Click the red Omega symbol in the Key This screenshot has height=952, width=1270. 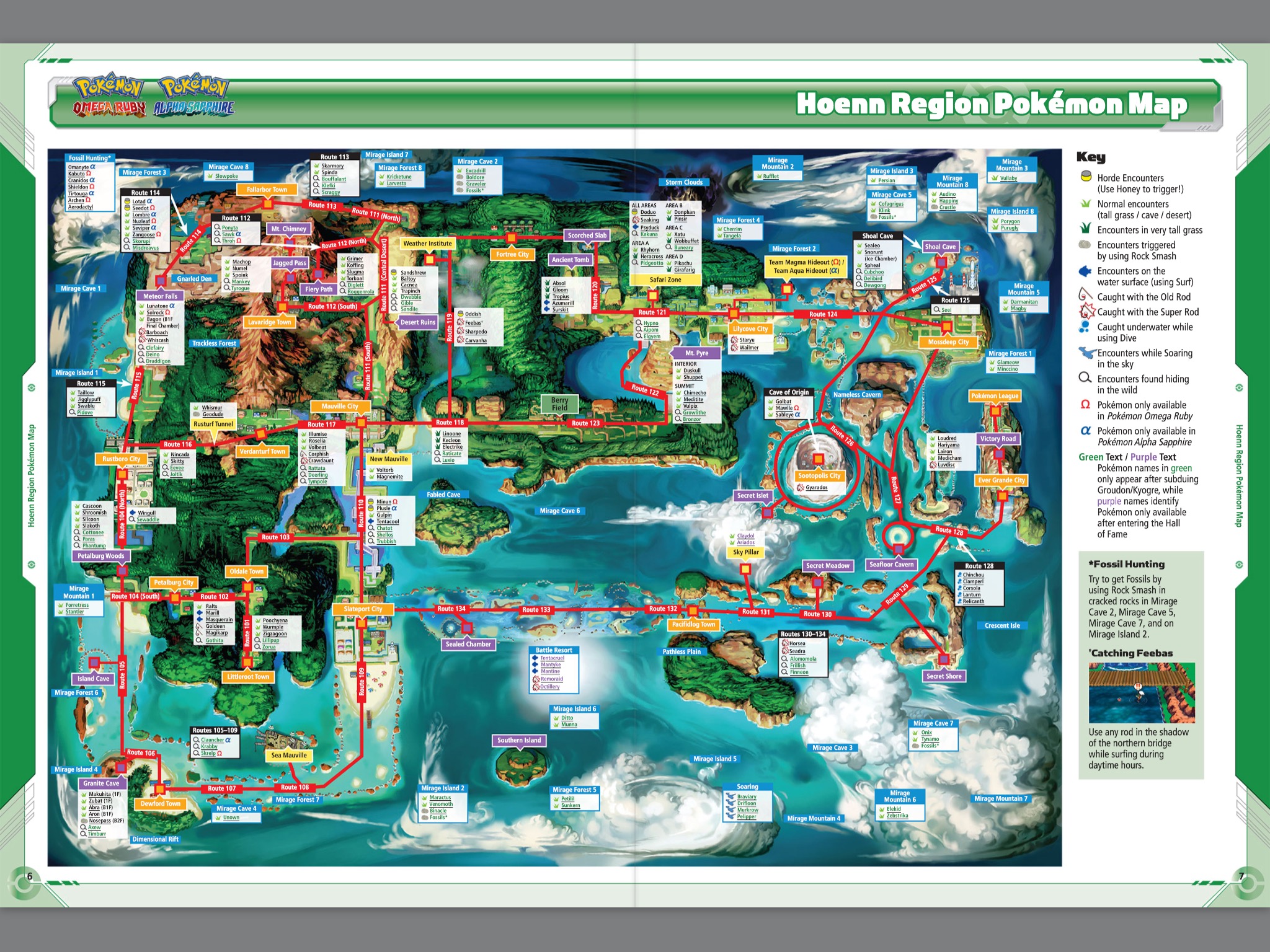[x=1085, y=404]
